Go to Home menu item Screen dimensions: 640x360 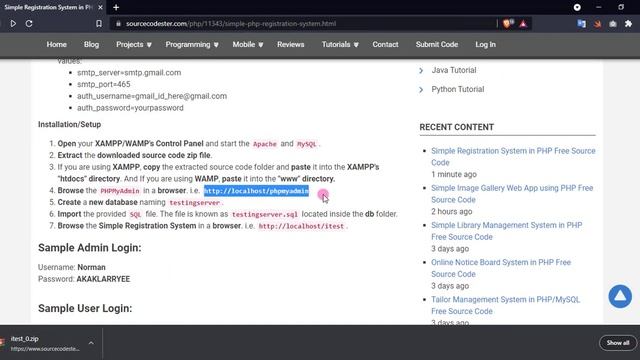(x=56, y=44)
